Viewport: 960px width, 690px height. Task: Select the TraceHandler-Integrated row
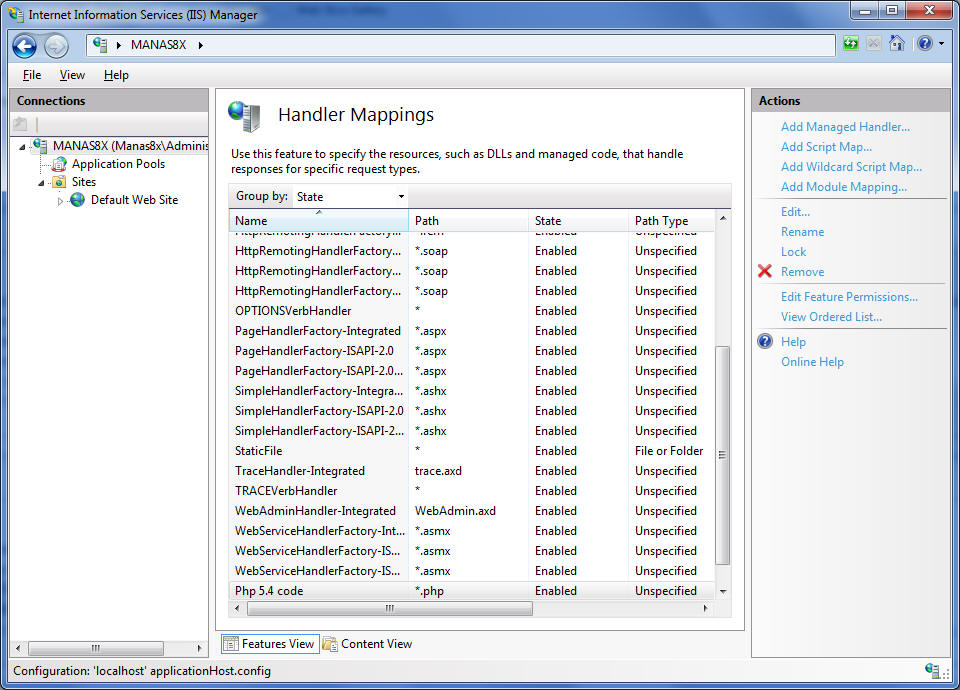tap(471, 471)
